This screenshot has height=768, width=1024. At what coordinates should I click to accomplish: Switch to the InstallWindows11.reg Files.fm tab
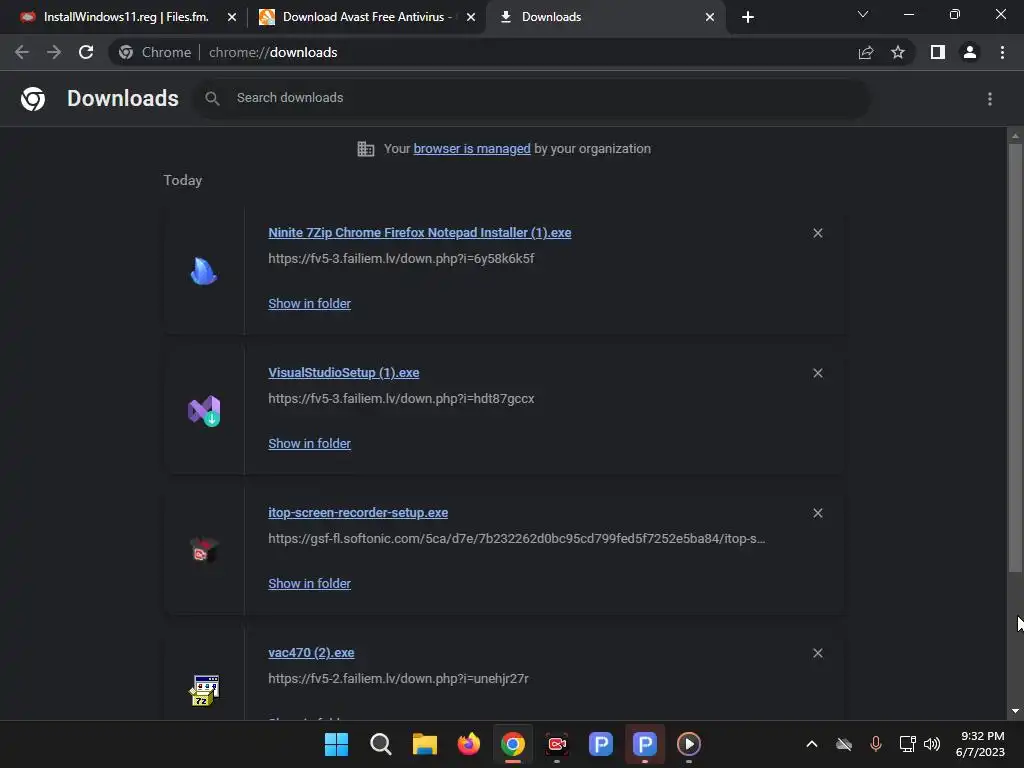pos(125,17)
